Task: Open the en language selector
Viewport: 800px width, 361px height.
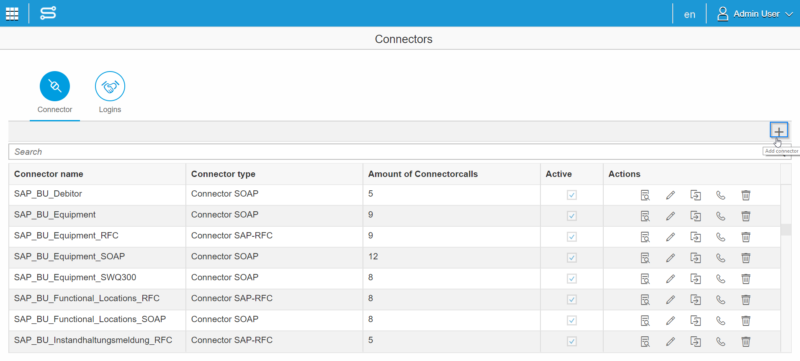Action: pyautogui.click(x=689, y=14)
